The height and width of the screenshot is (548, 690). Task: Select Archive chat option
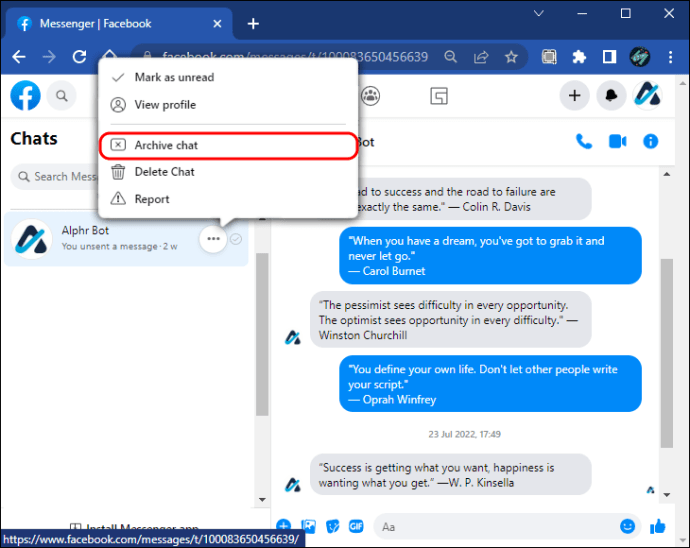pos(228,145)
